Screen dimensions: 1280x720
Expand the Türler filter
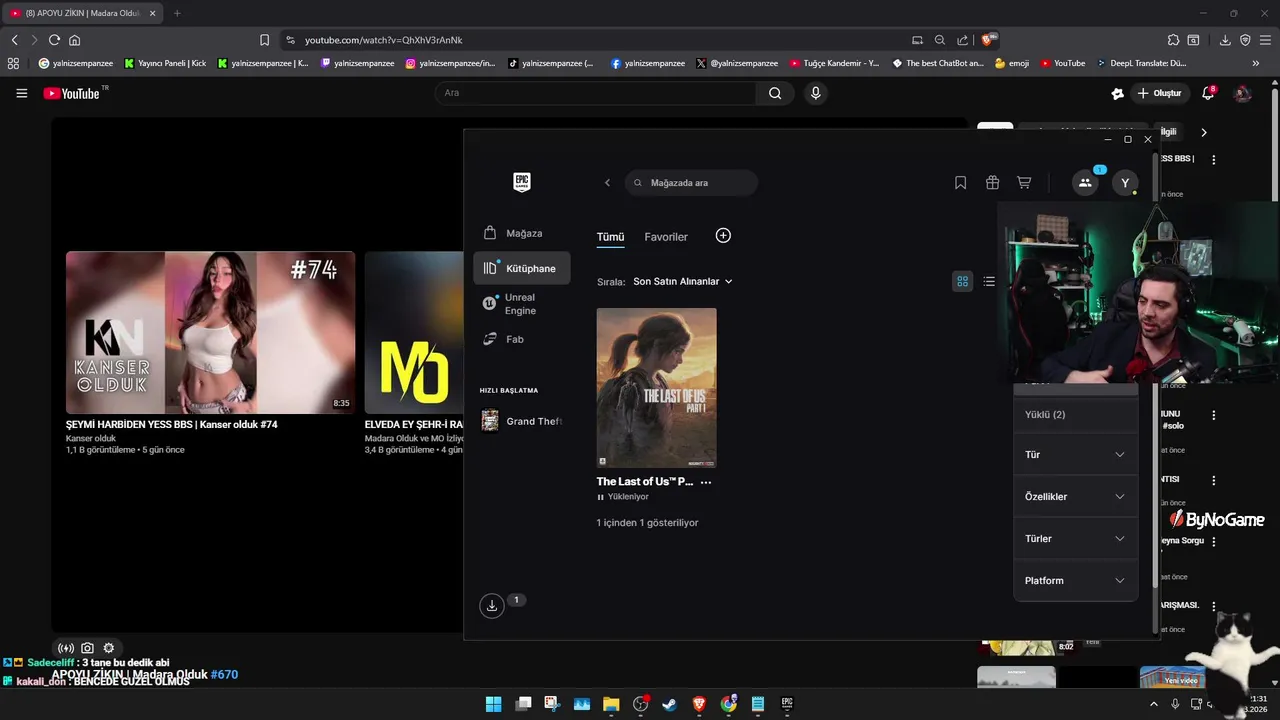(1075, 538)
